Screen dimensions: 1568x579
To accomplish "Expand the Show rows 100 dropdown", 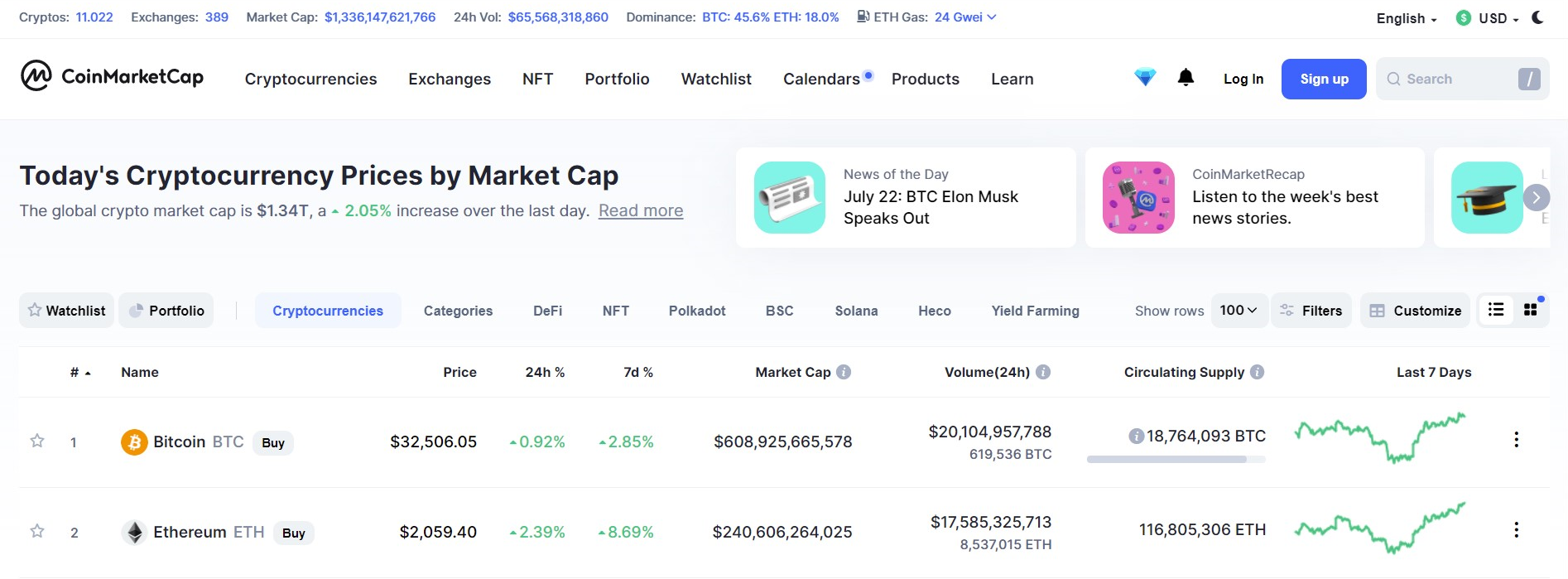I will click(1239, 311).
